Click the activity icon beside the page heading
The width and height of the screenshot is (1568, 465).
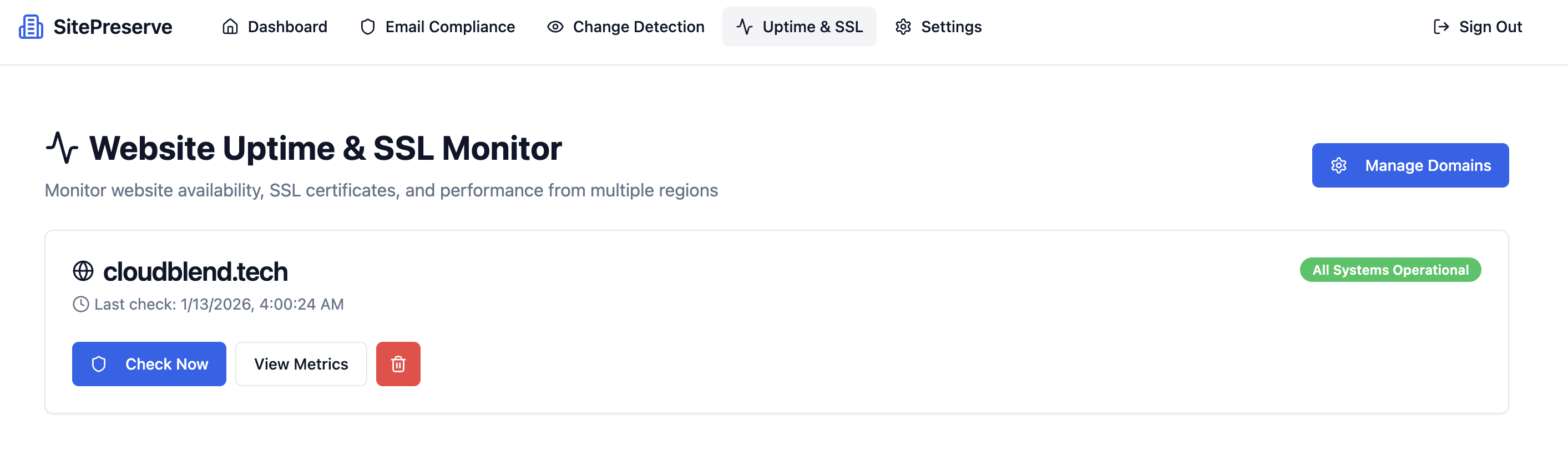tap(62, 148)
